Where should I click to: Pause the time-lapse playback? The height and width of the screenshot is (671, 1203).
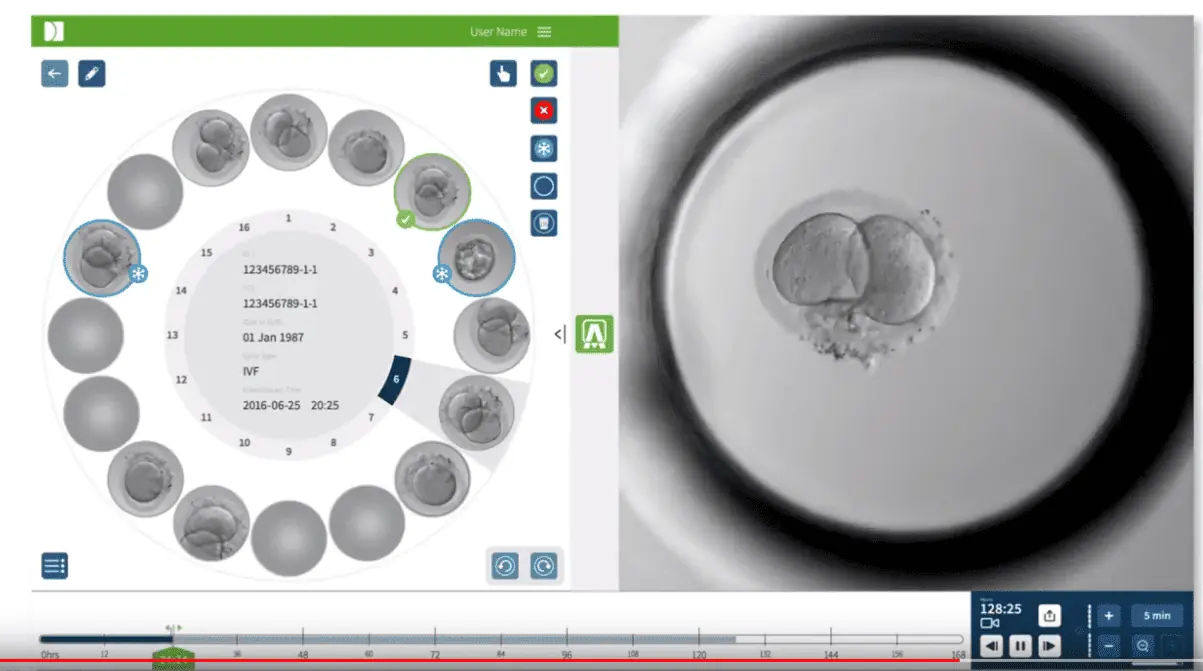(x=1020, y=646)
